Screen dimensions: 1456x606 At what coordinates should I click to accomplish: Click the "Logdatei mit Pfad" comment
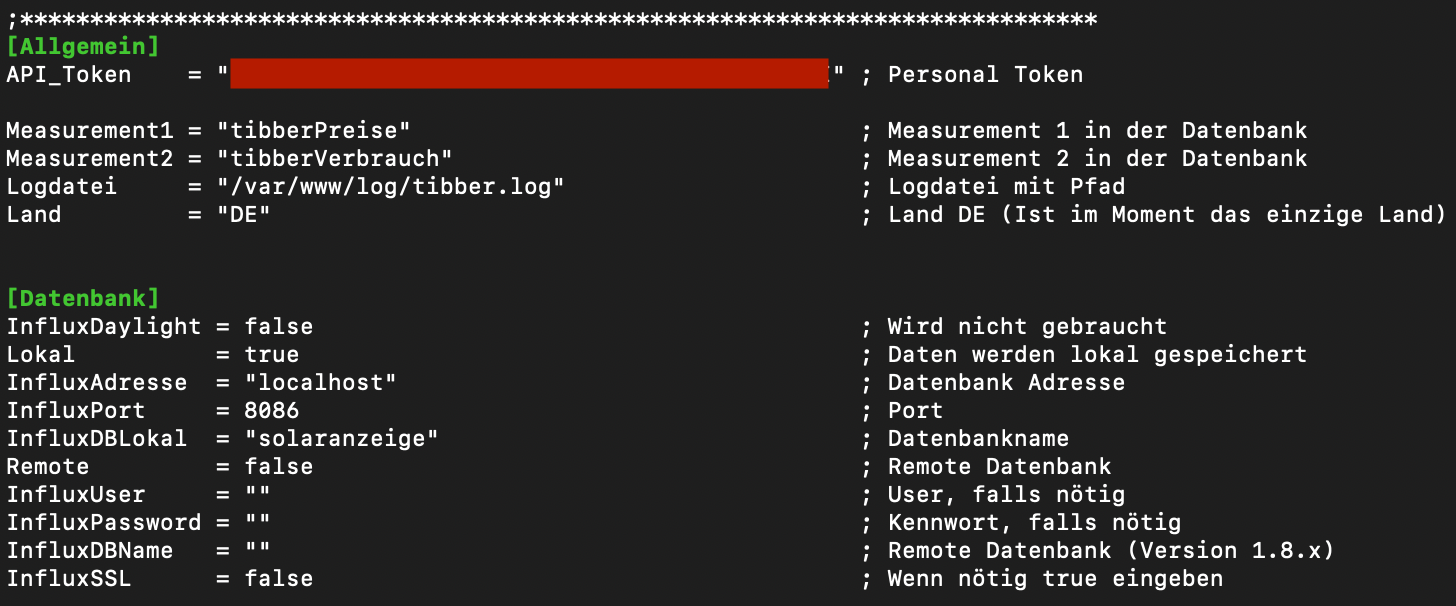(1006, 186)
